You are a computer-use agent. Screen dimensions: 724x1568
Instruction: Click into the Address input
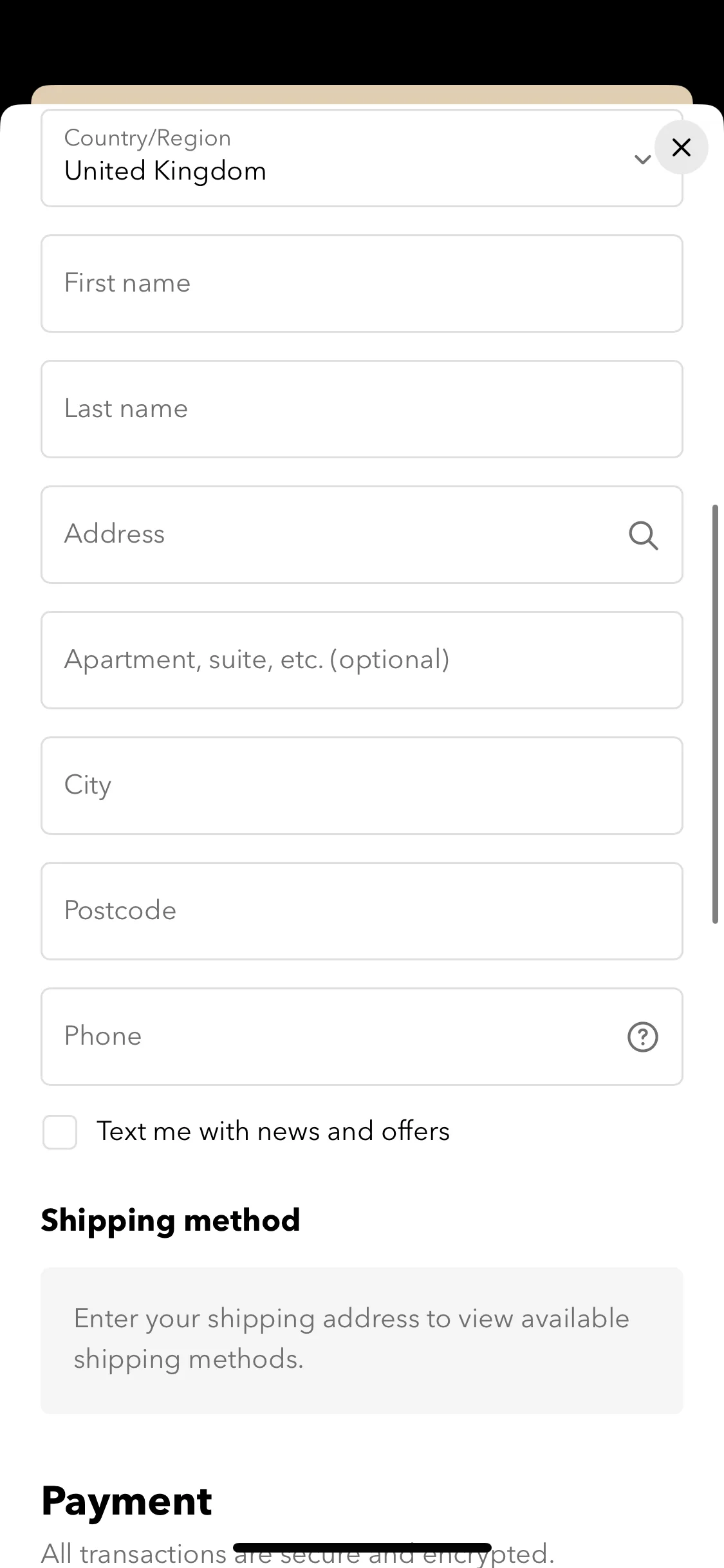coord(362,535)
